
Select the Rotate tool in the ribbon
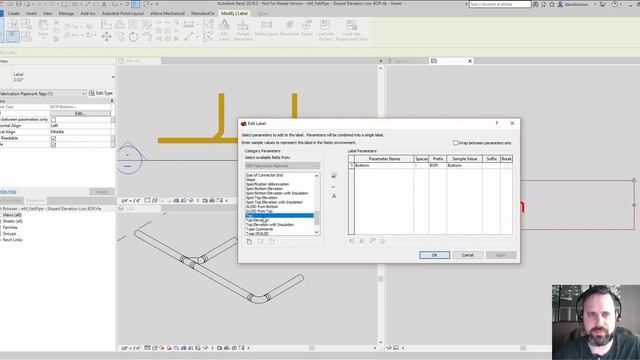(133, 37)
